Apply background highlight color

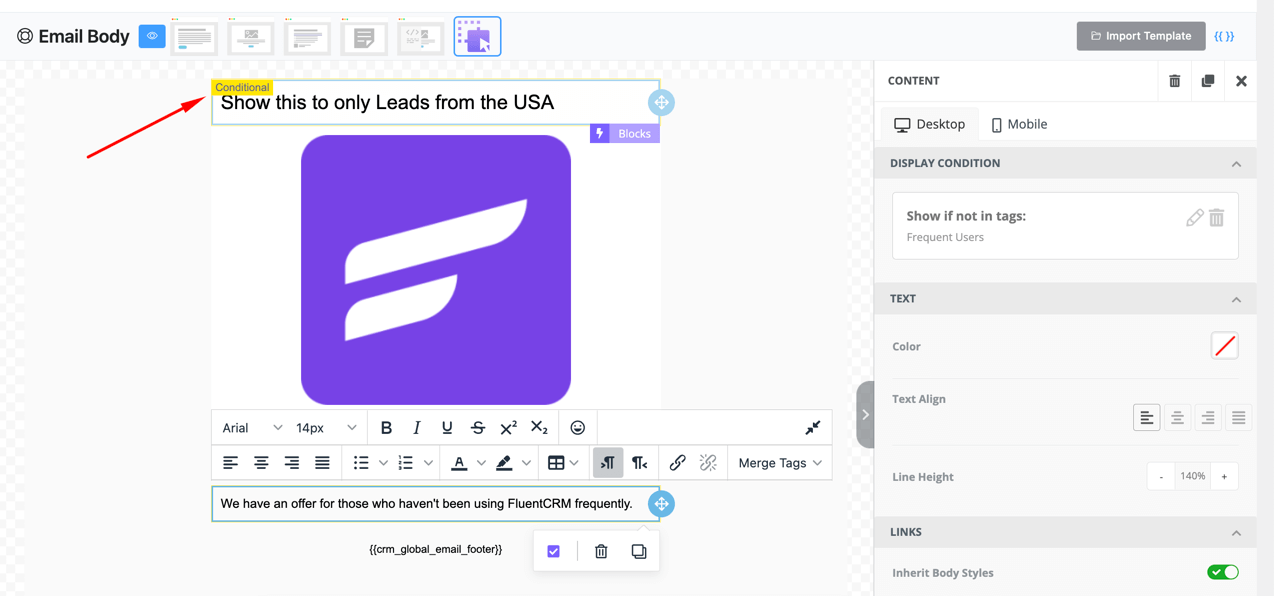tap(504, 463)
